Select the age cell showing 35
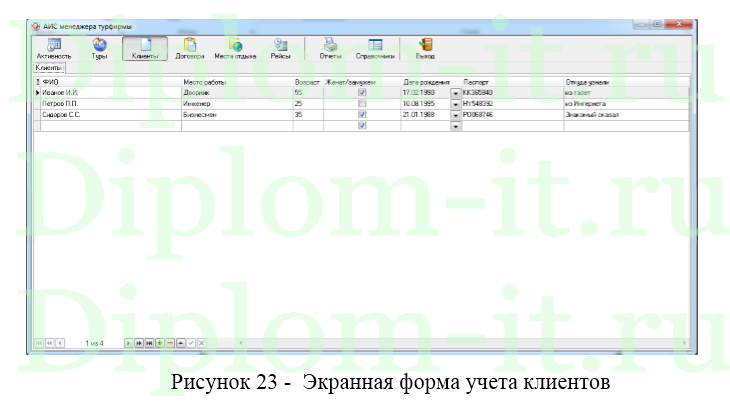Screen dimensions: 730x411 308,115
